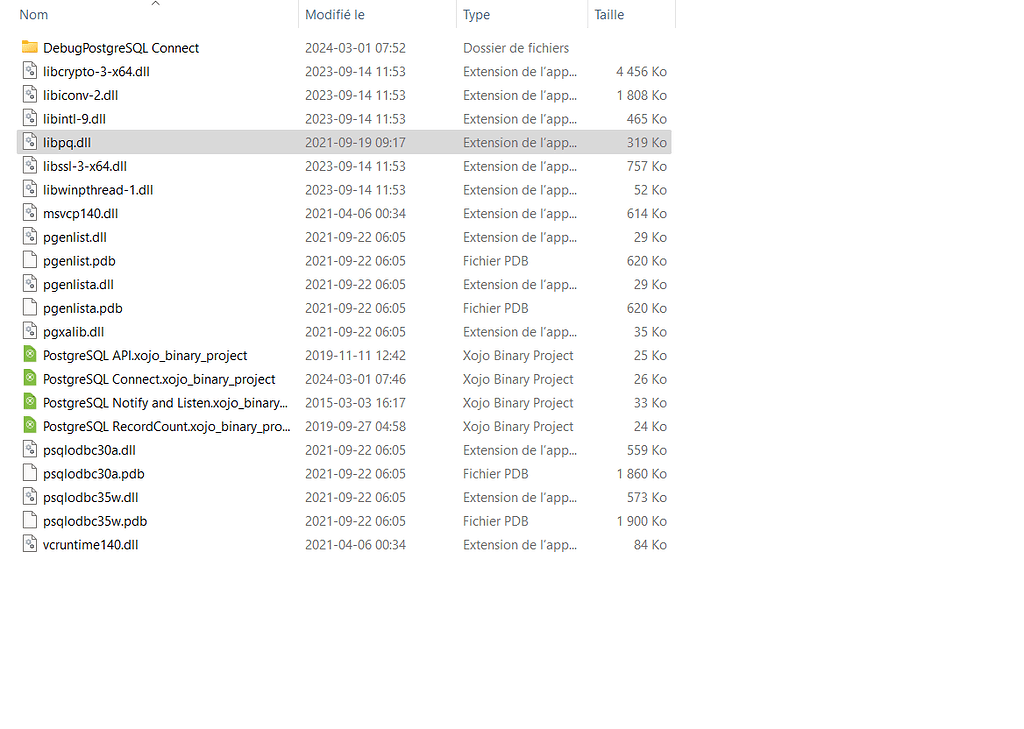Toggle sort direction arrow above Nom
Image resolution: width=1024 pixels, height=729 pixels.
[x=155, y=4]
